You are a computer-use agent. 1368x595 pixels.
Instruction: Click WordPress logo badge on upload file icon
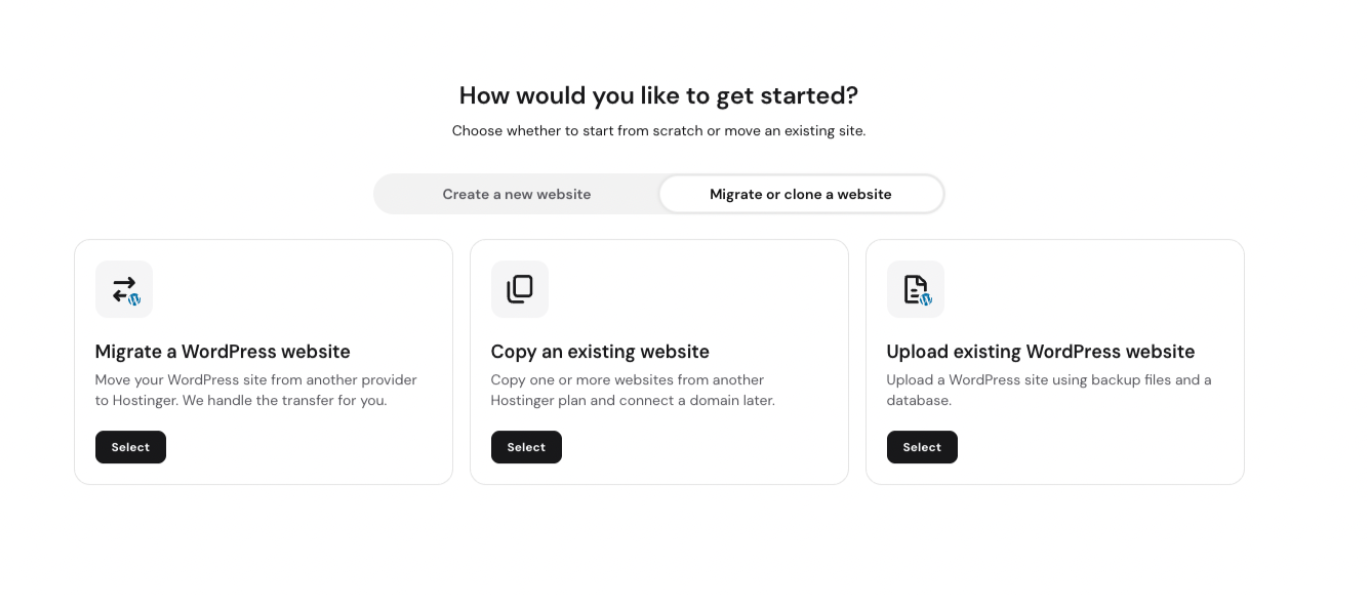[x=926, y=299]
